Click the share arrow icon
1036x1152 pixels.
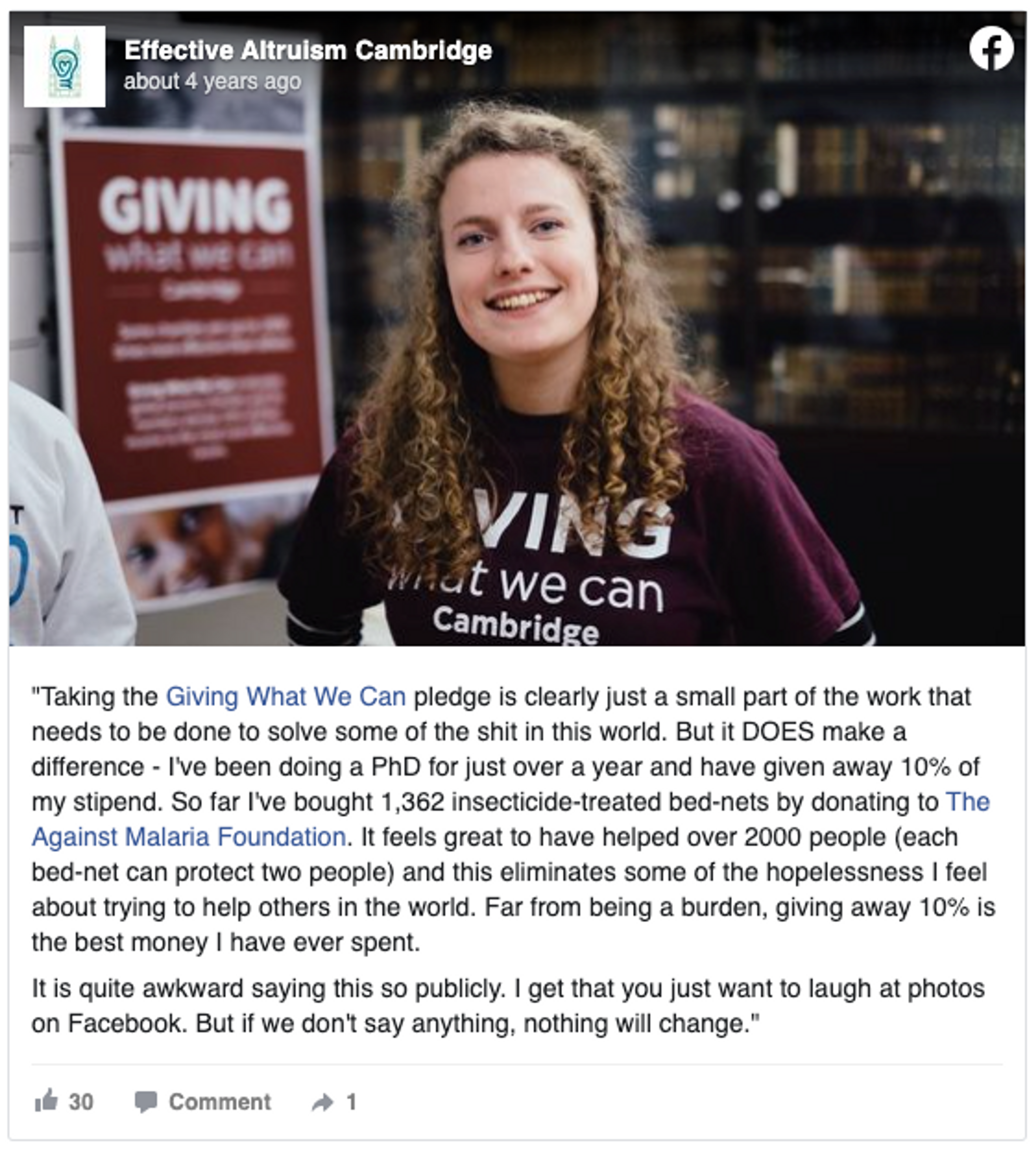click(x=323, y=1102)
